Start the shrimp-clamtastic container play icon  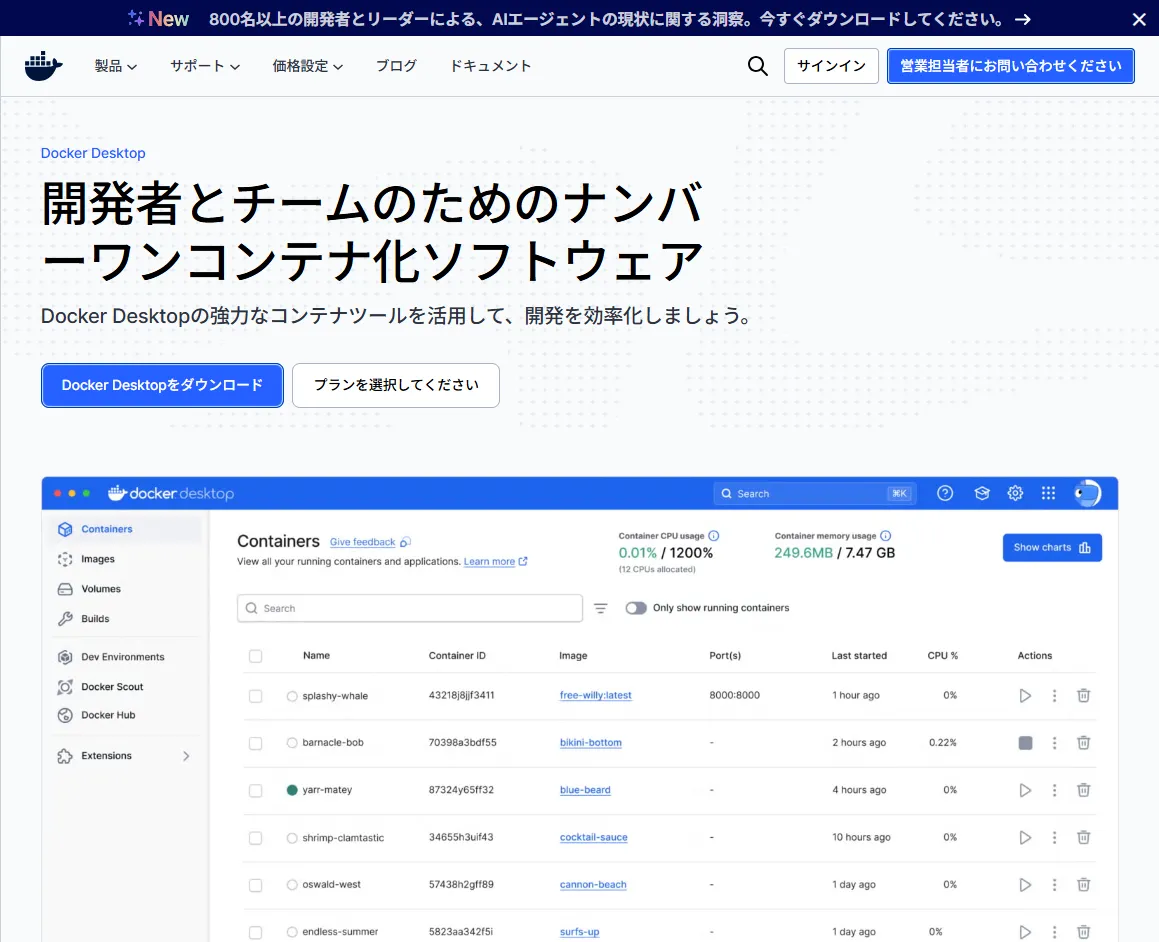[x=1025, y=838]
